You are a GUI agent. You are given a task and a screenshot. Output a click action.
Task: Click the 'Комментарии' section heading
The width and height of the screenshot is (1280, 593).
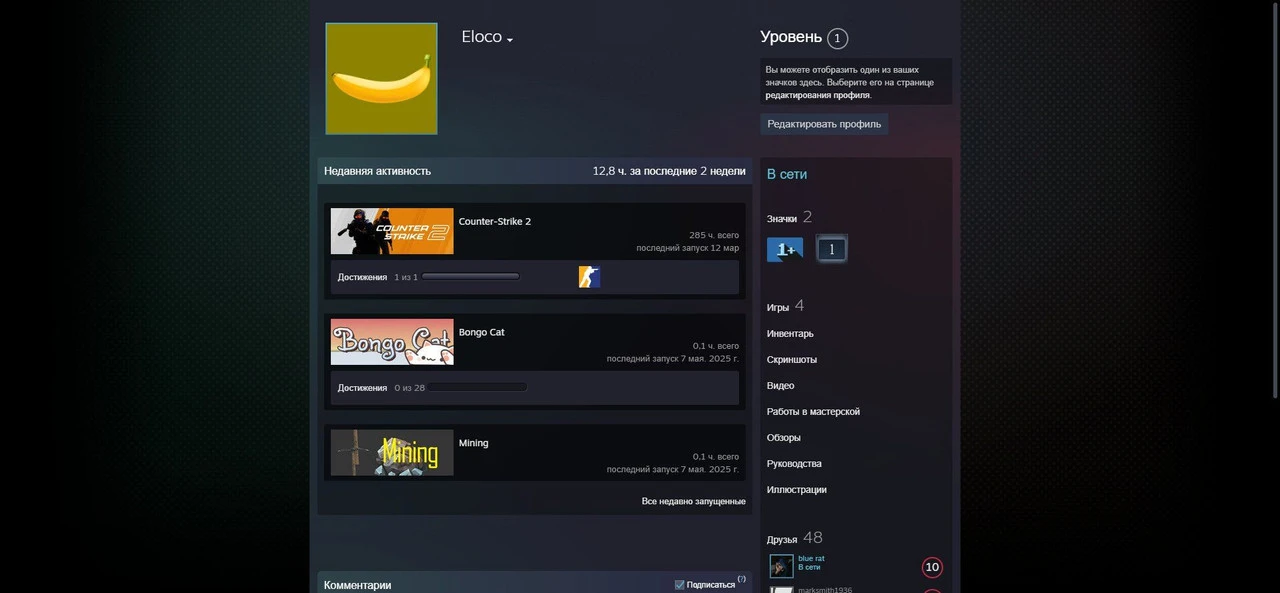coord(358,585)
